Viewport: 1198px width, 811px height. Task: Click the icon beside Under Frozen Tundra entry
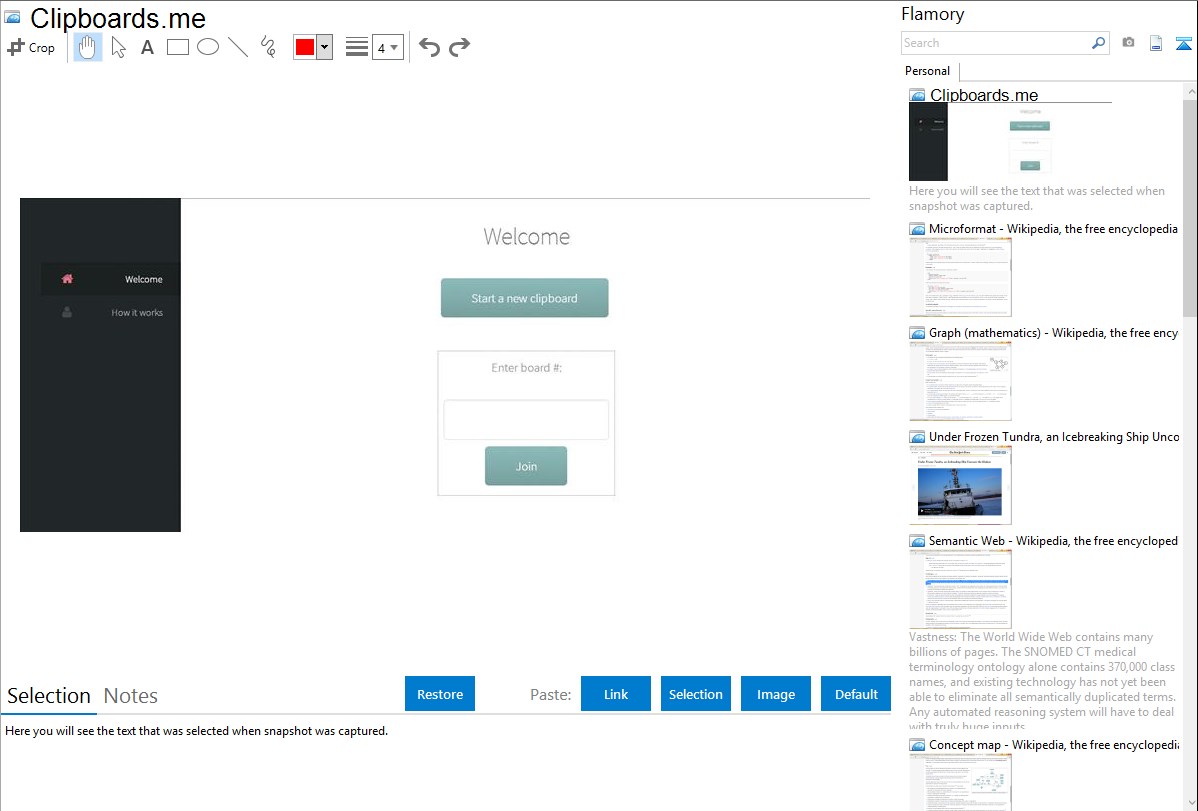click(x=917, y=437)
